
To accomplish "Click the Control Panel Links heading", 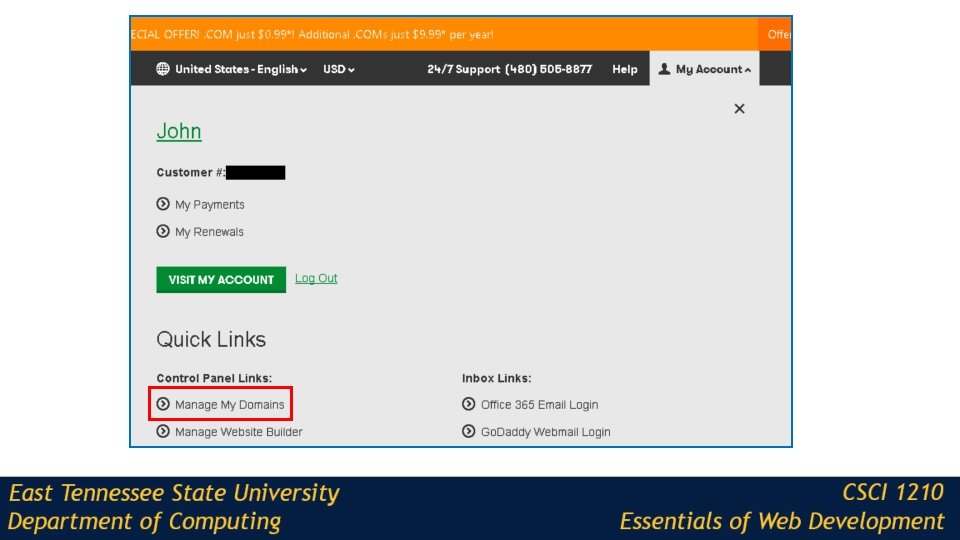I will point(214,378).
